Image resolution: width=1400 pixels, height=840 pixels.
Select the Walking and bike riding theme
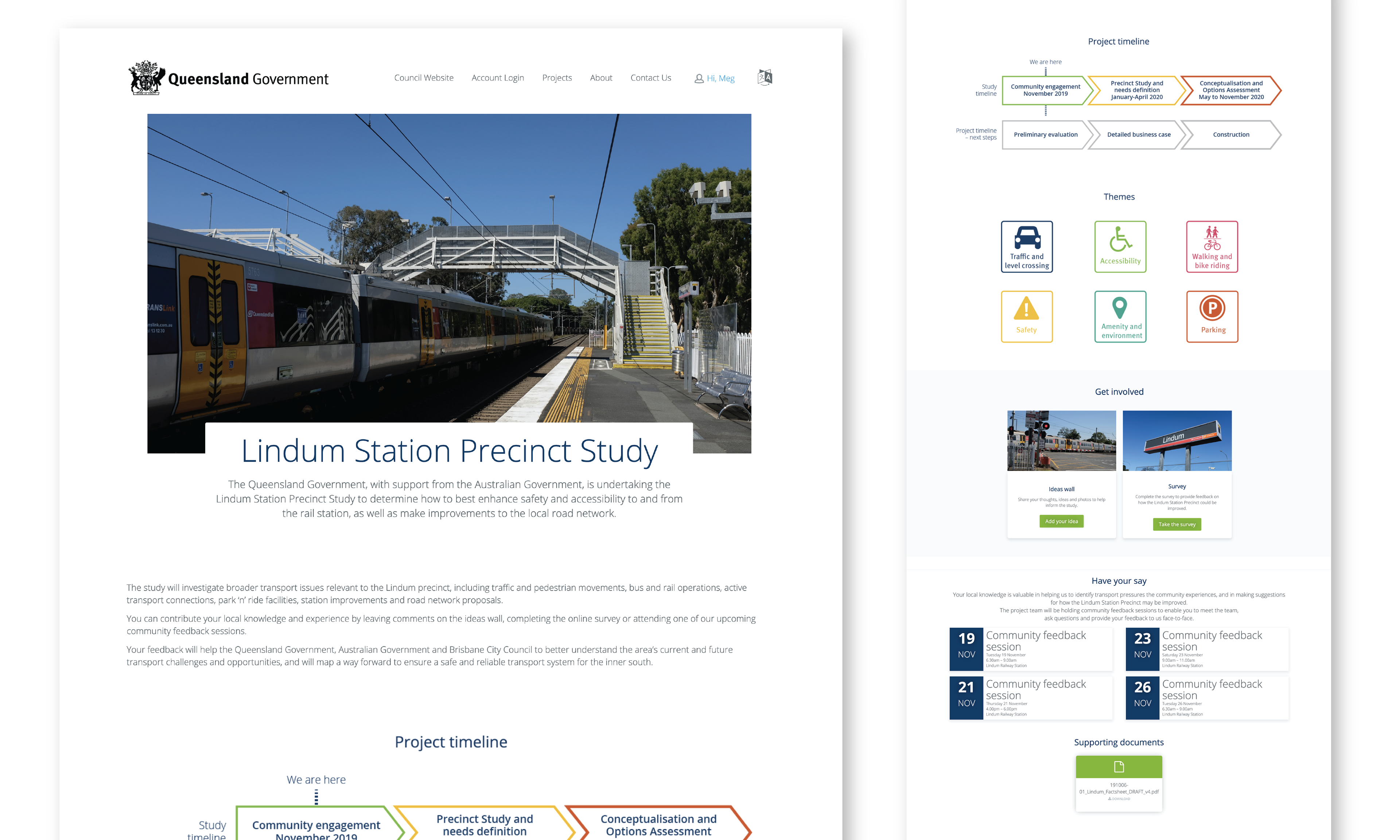click(x=1212, y=247)
